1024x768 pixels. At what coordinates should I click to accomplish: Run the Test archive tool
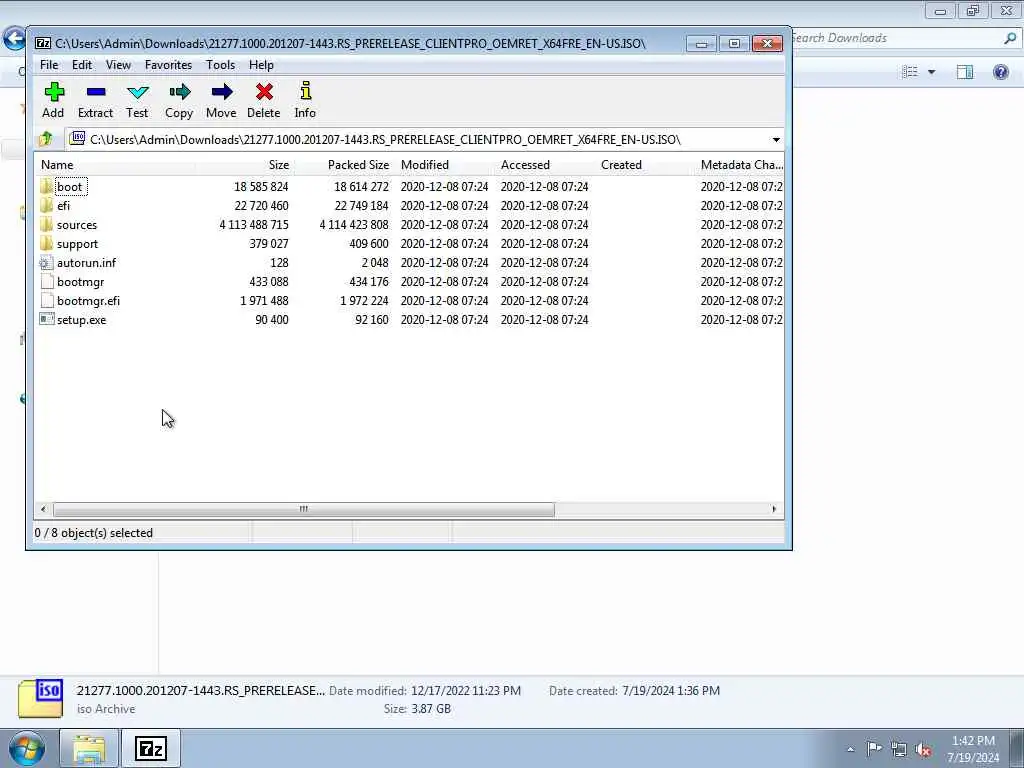click(x=137, y=92)
